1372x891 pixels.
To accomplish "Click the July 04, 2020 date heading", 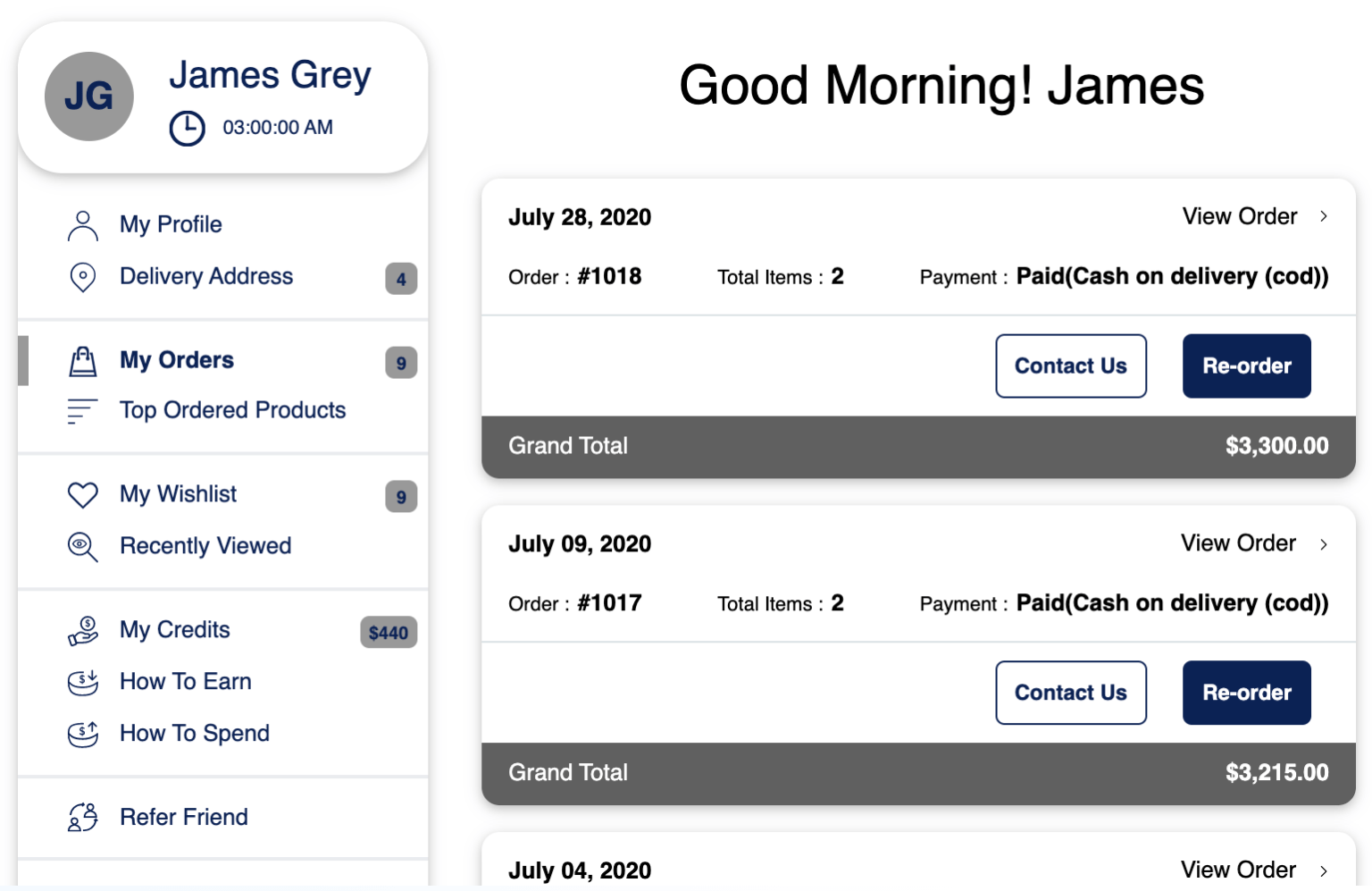I will [580, 870].
